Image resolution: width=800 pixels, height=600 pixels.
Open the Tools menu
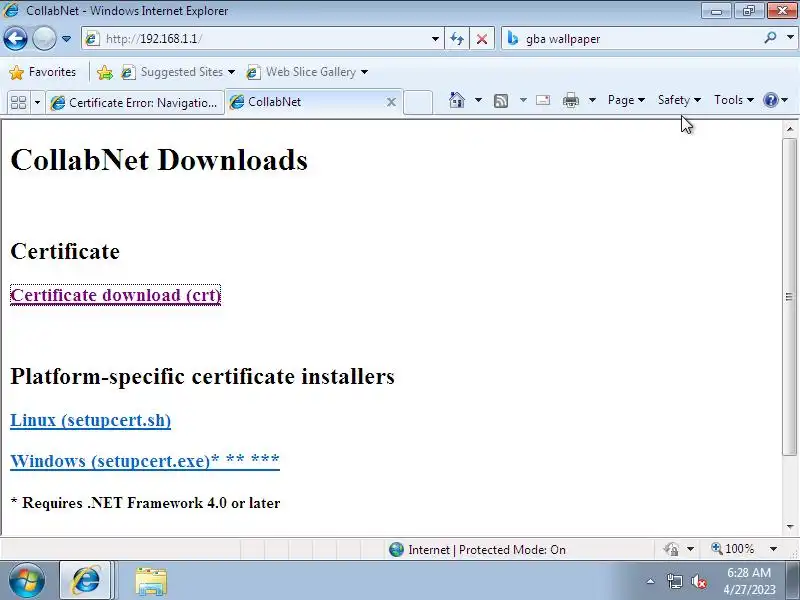[x=734, y=100]
